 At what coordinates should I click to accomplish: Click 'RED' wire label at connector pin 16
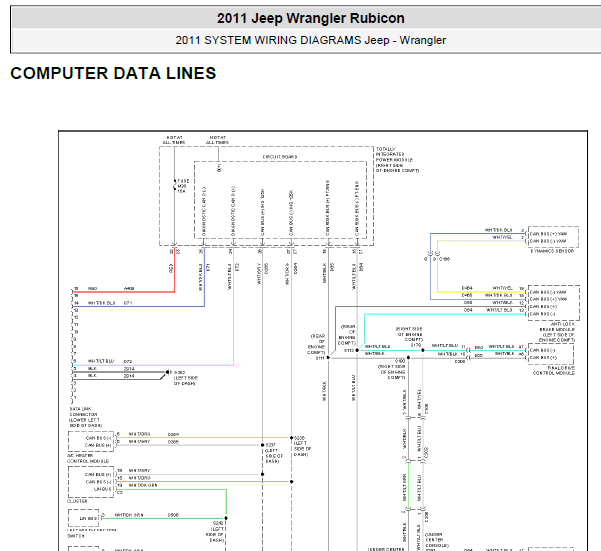92,289
